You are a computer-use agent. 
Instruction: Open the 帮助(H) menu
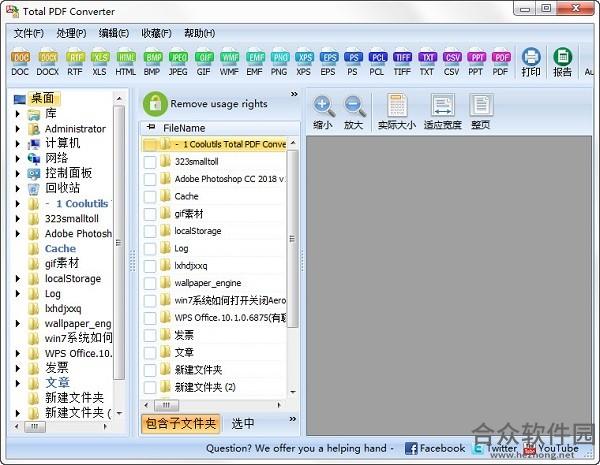pyautogui.click(x=199, y=34)
